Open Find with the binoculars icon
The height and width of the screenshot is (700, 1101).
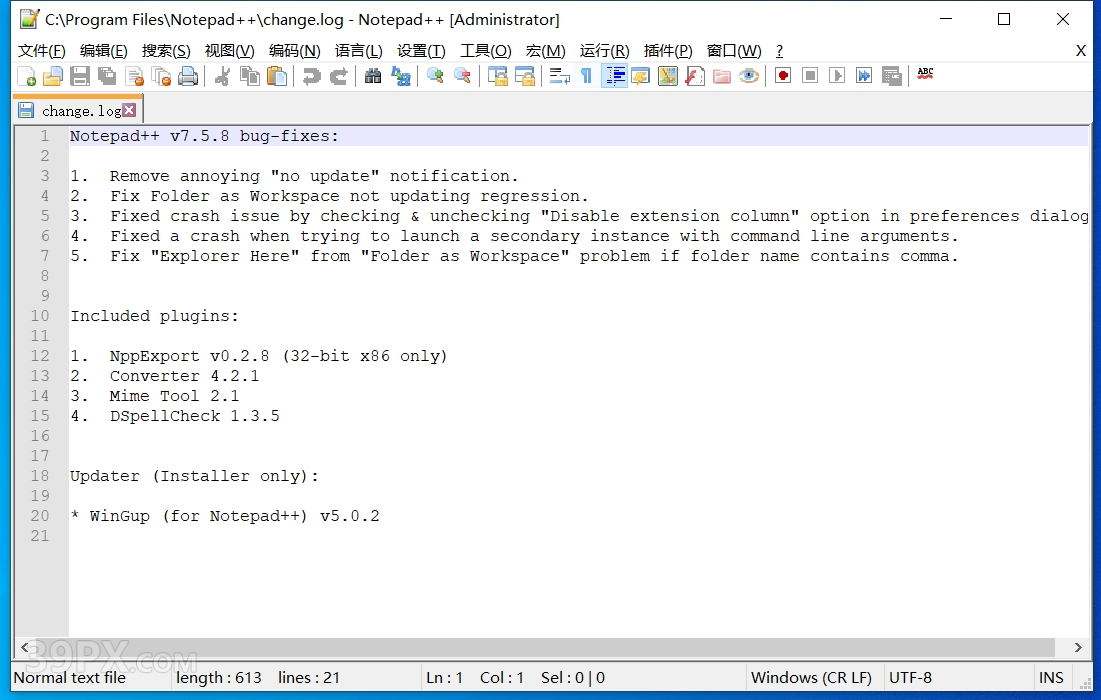373,76
